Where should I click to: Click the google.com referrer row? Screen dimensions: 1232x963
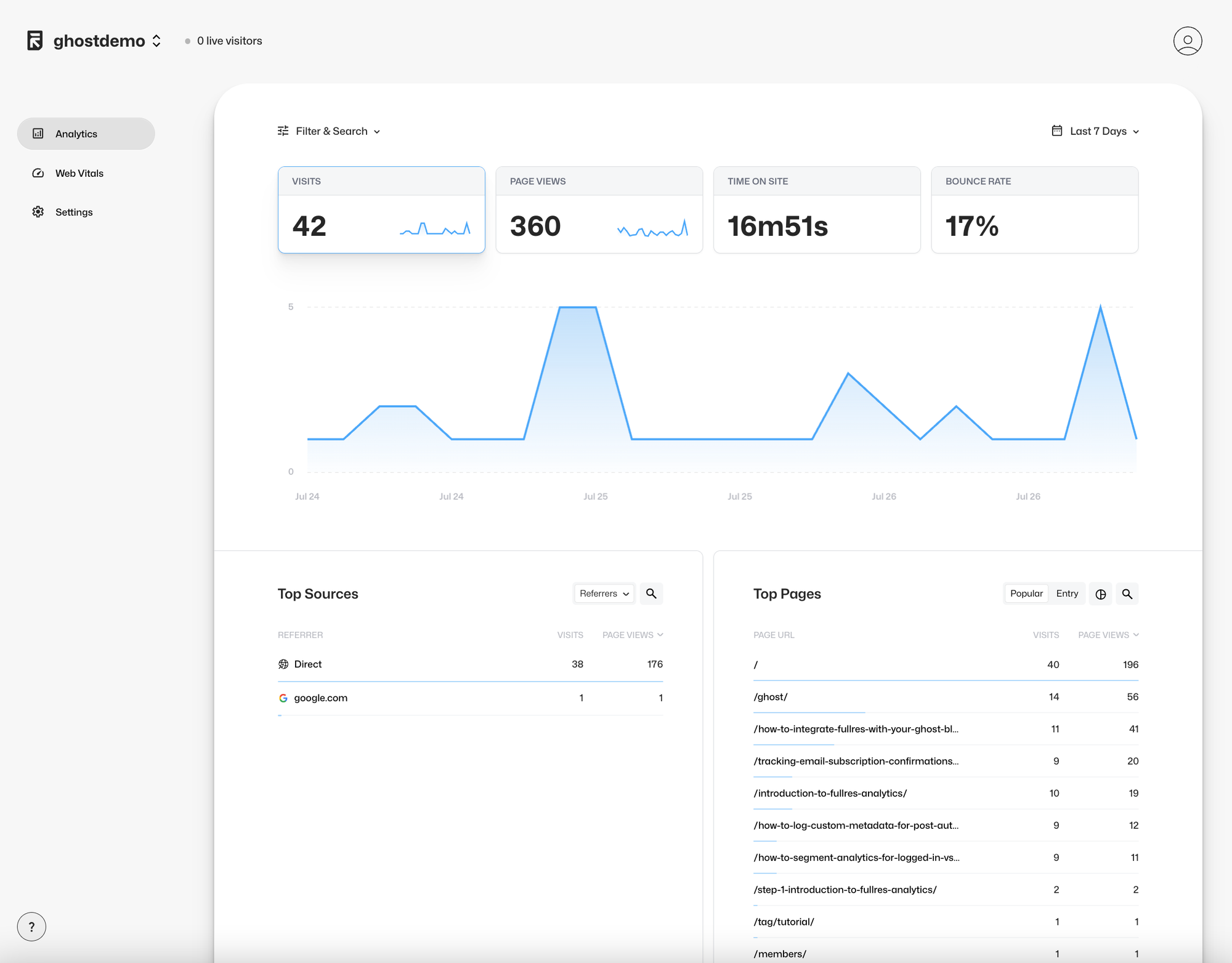pyautogui.click(x=320, y=698)
